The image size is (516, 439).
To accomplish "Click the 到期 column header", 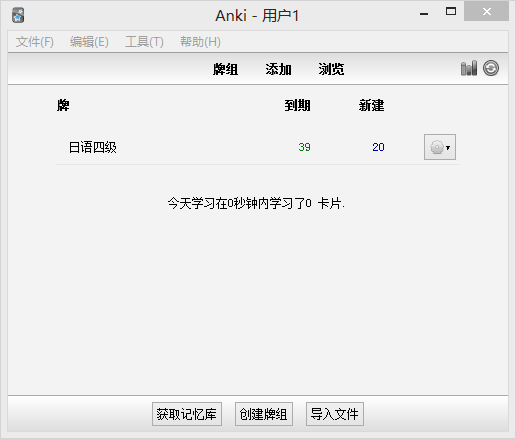I will (297, 105).
